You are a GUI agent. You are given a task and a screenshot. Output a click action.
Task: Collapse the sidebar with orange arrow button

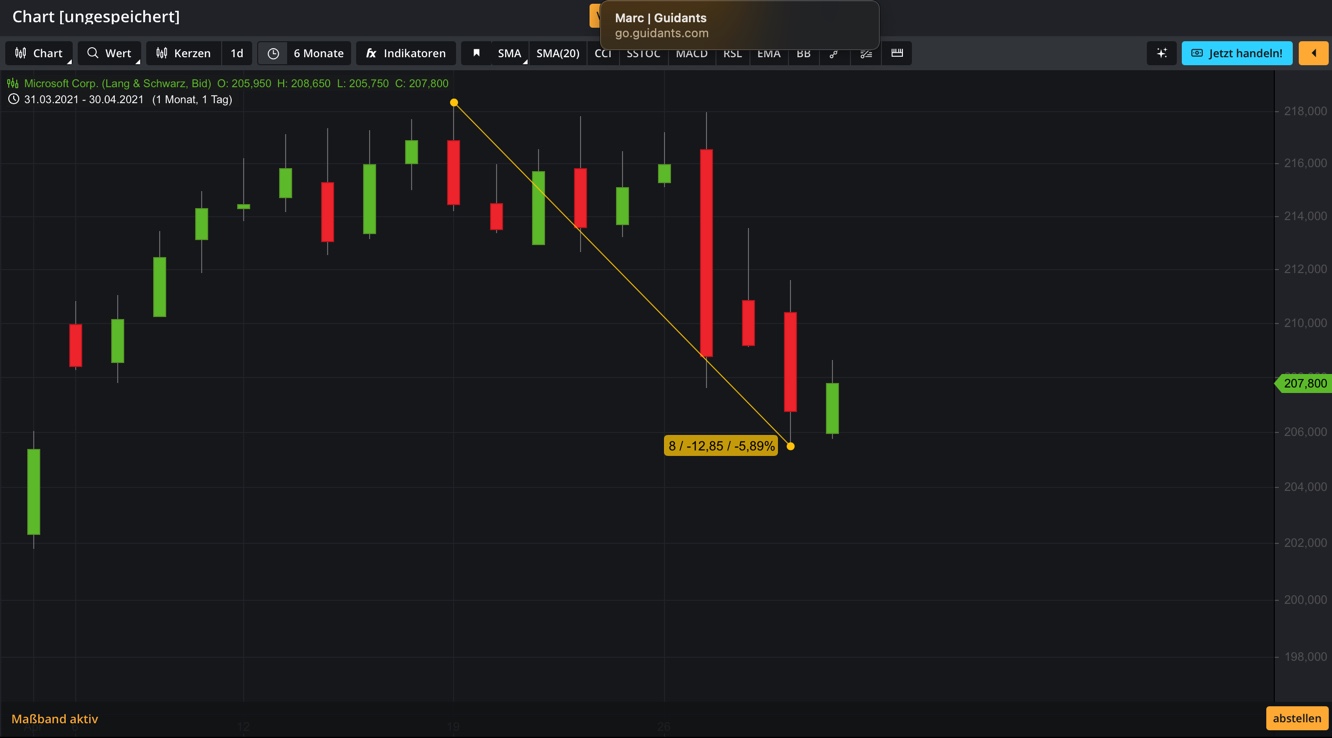pos(1313,53)
